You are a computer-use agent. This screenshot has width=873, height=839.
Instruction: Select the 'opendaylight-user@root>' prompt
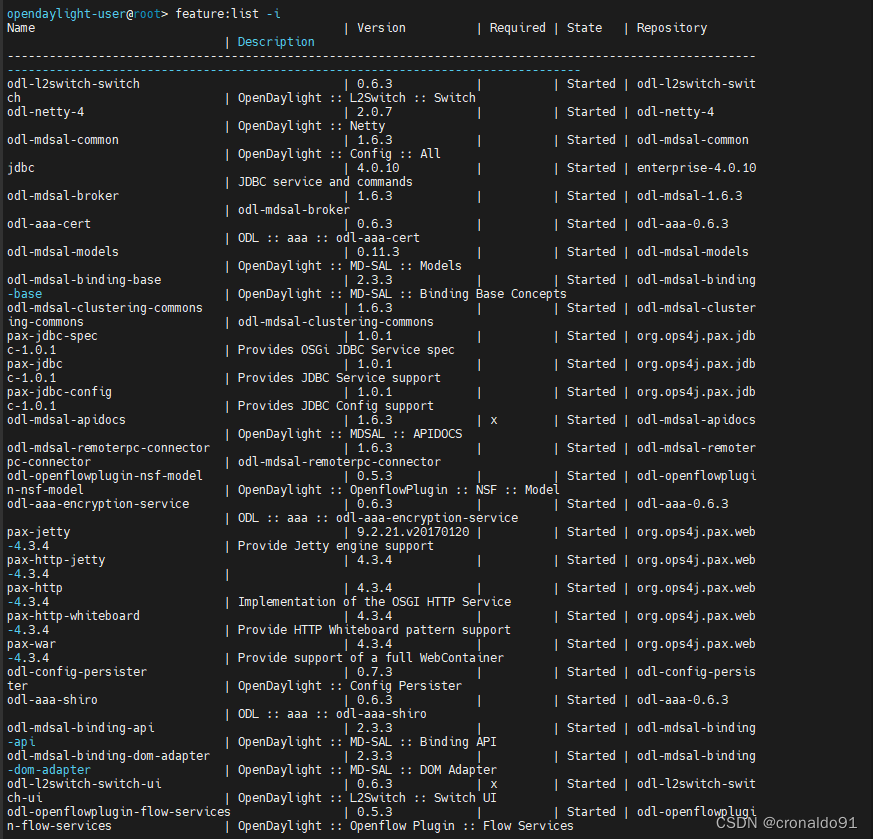87,13
